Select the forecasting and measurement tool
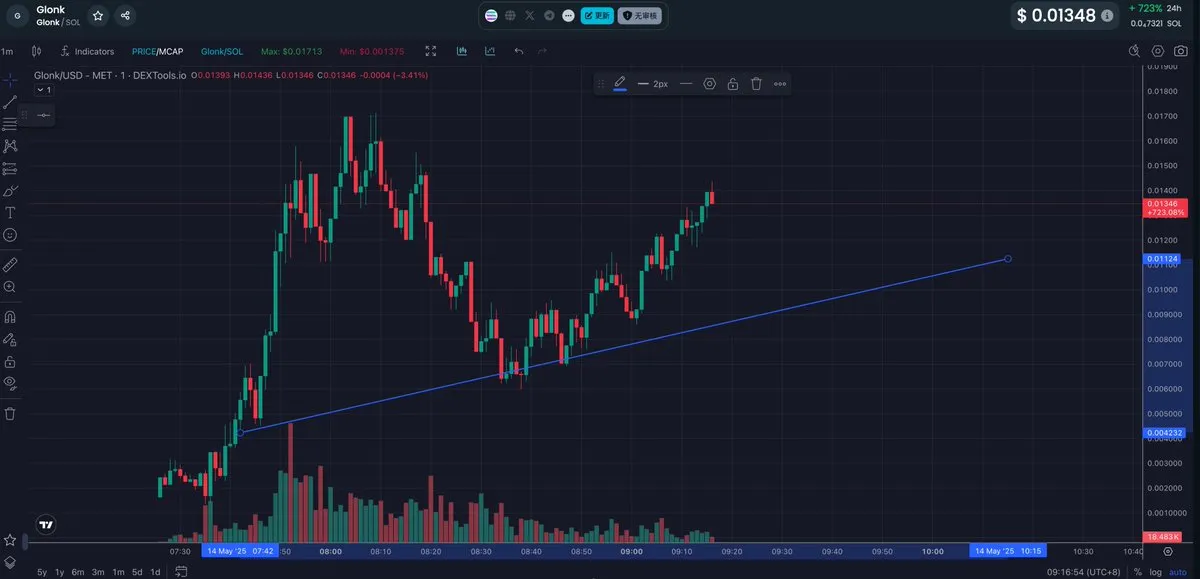Screen dimensions: 1200x579 coord(10,168)
